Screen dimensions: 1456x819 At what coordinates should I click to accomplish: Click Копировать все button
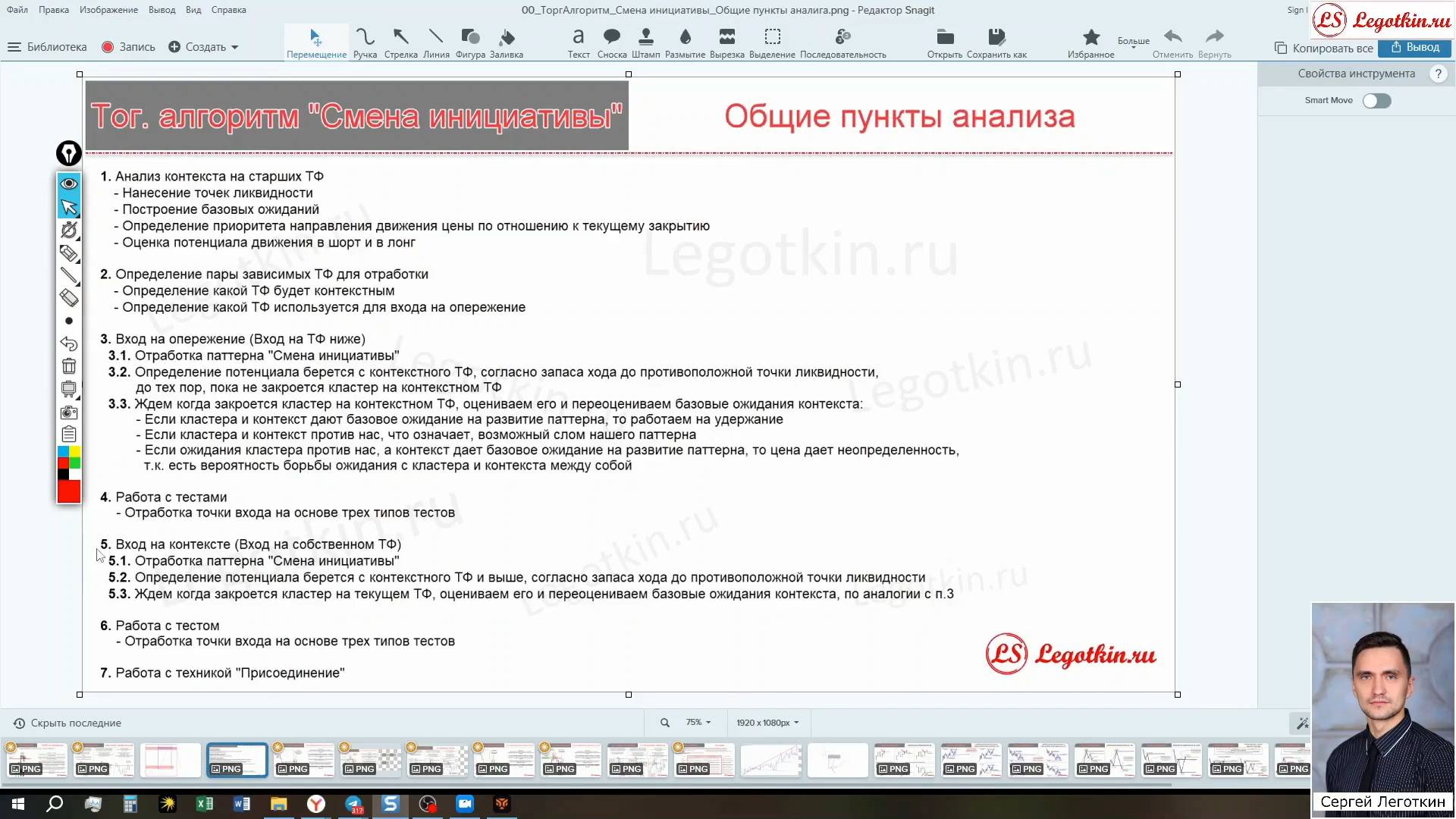(1324, 48)
